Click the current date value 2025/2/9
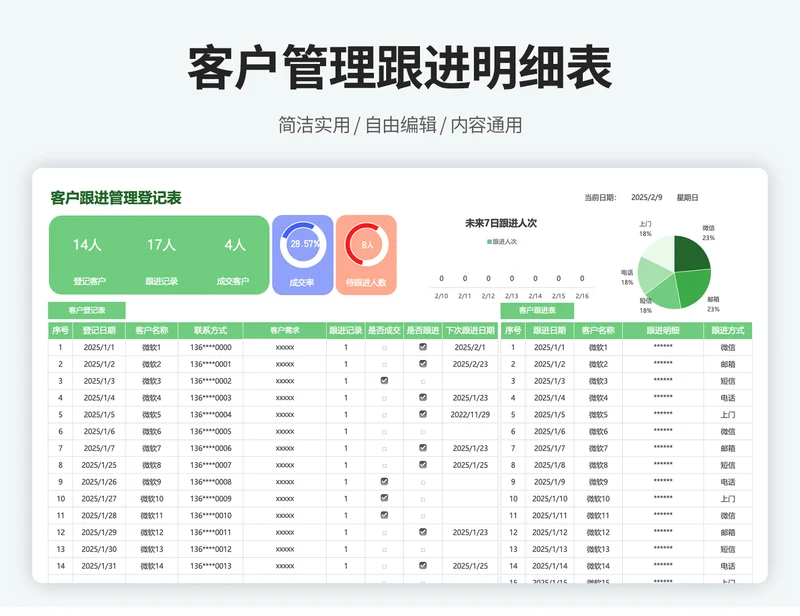 click(x=646, y=198)
